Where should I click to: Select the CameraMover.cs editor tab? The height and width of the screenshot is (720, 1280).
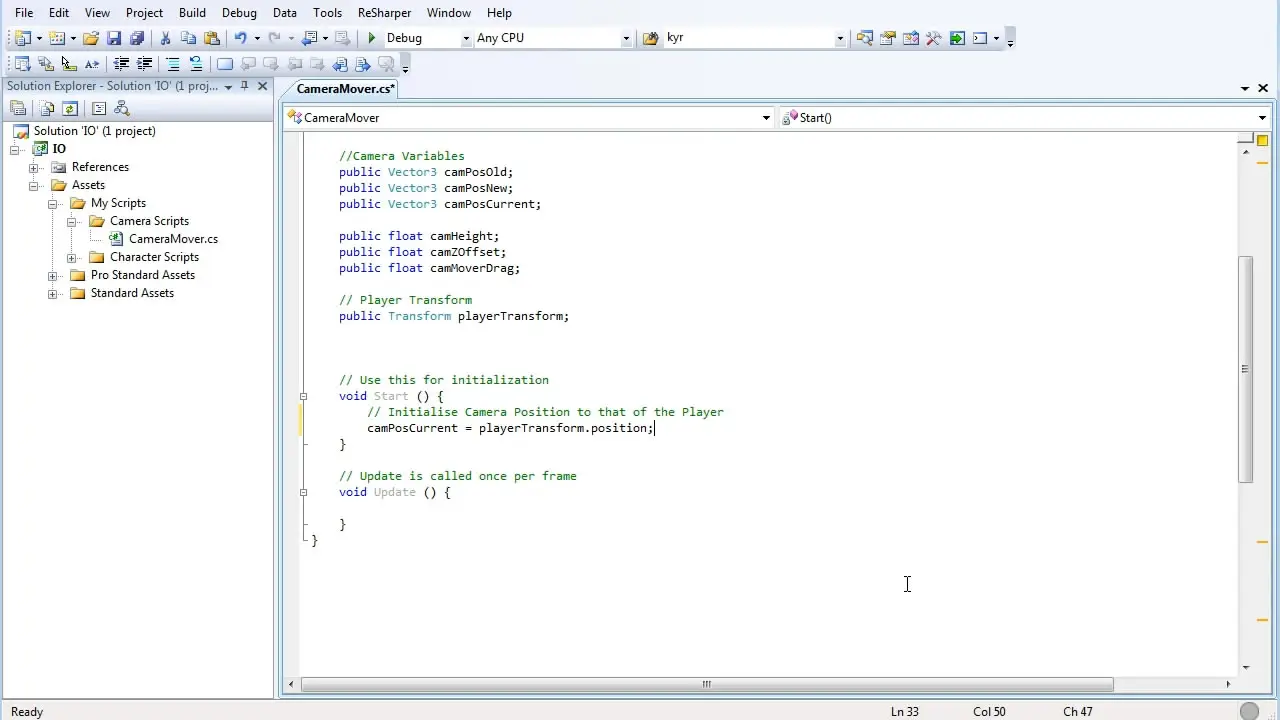point(346,89)
